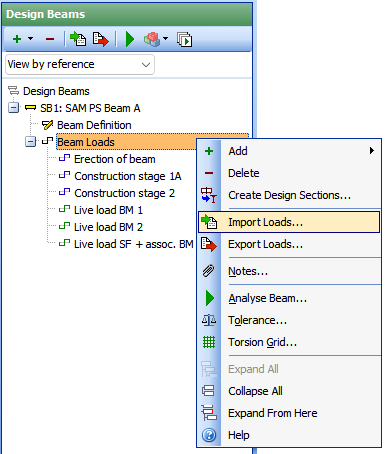Click the red minus Delete toolbar icon

point(50,39)
